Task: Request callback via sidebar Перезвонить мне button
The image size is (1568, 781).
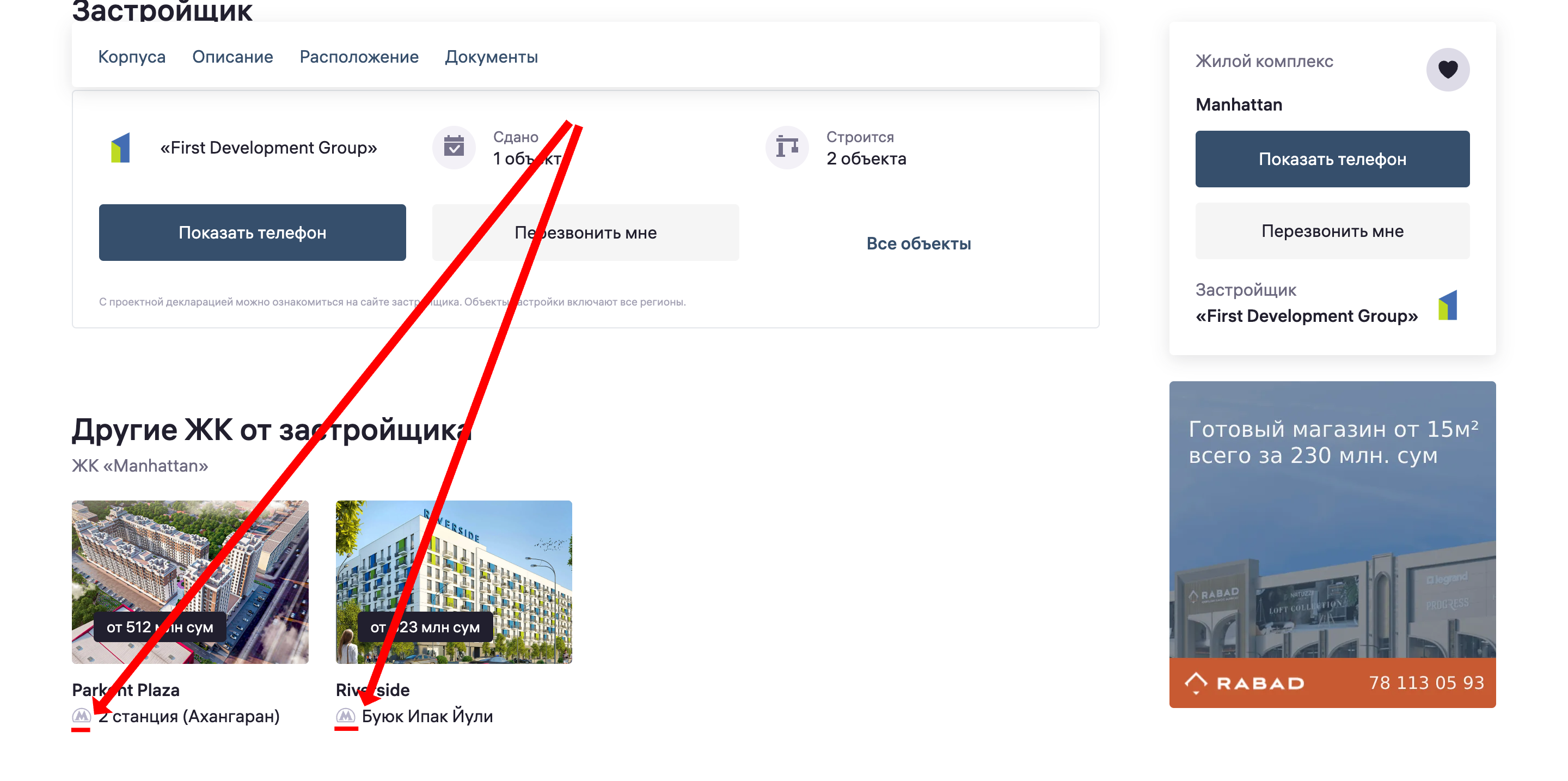Action: [1332, 231]
